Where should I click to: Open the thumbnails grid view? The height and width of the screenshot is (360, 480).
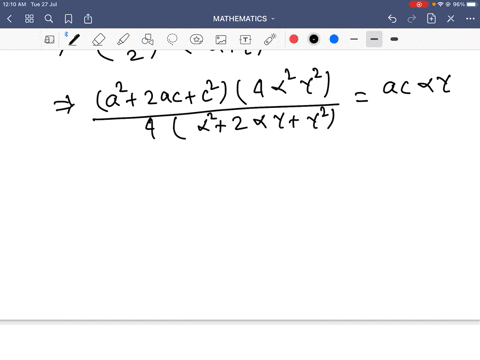(x=29, y=19)
